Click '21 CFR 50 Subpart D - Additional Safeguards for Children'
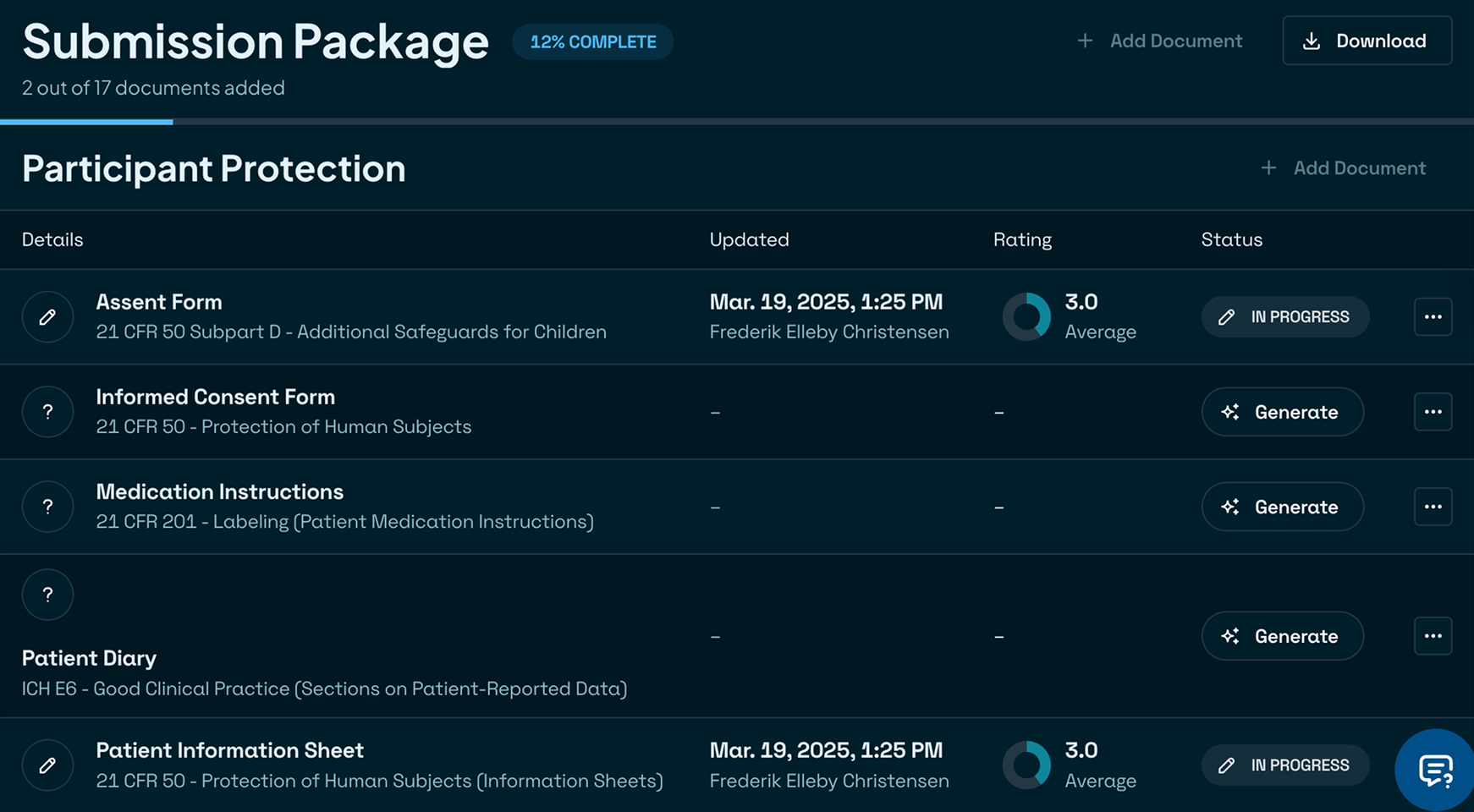The height and width of the screenshot is (812, 1474). tap(351, 332)
